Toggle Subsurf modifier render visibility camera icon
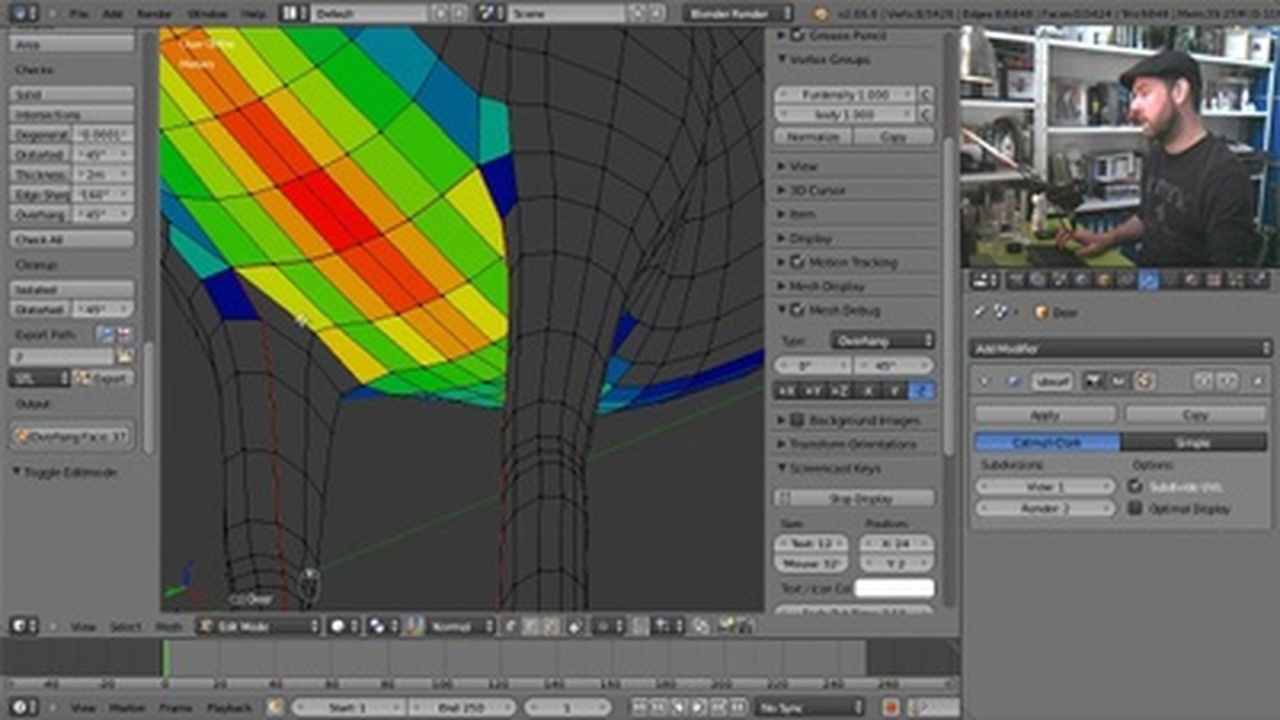Screen dimensions: 1280x720 (1093, 381)
